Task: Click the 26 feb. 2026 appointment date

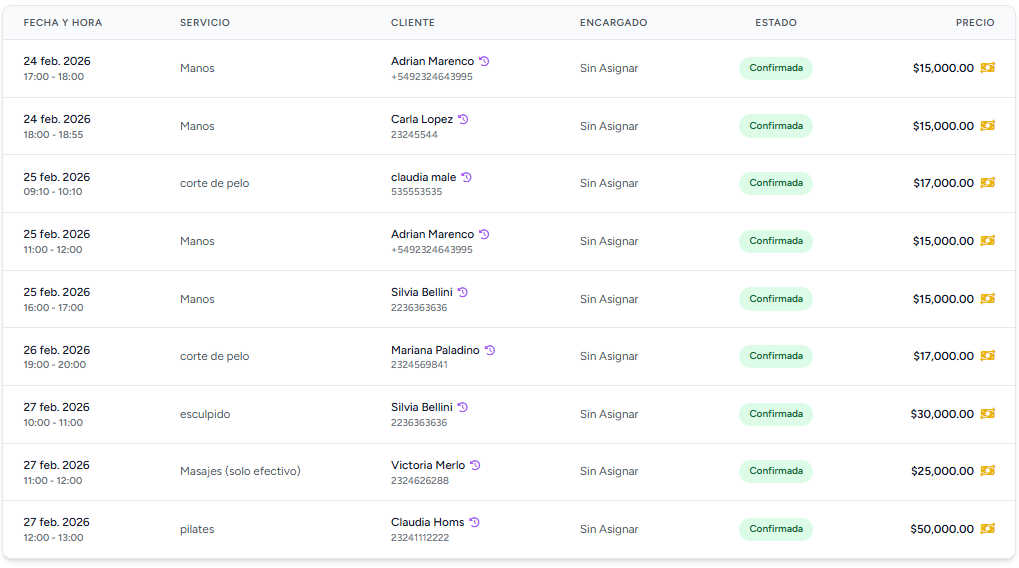Action: [57, 350]
